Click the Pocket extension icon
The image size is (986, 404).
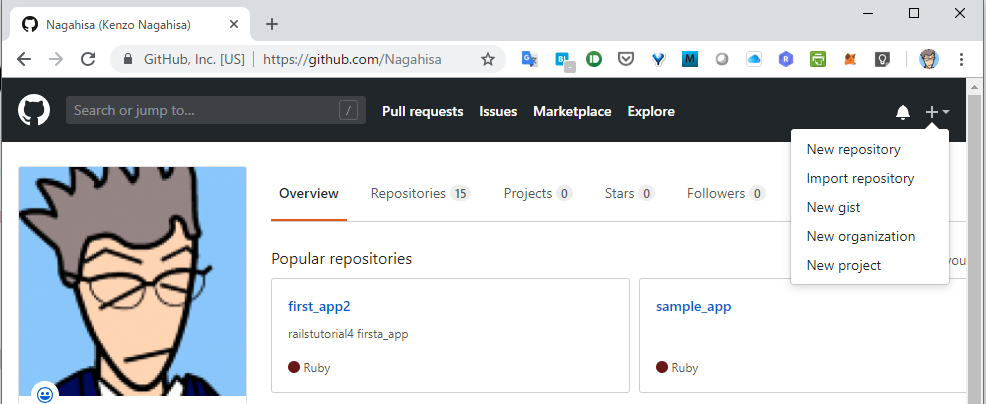pyautogui.click(x=625, y=60)
